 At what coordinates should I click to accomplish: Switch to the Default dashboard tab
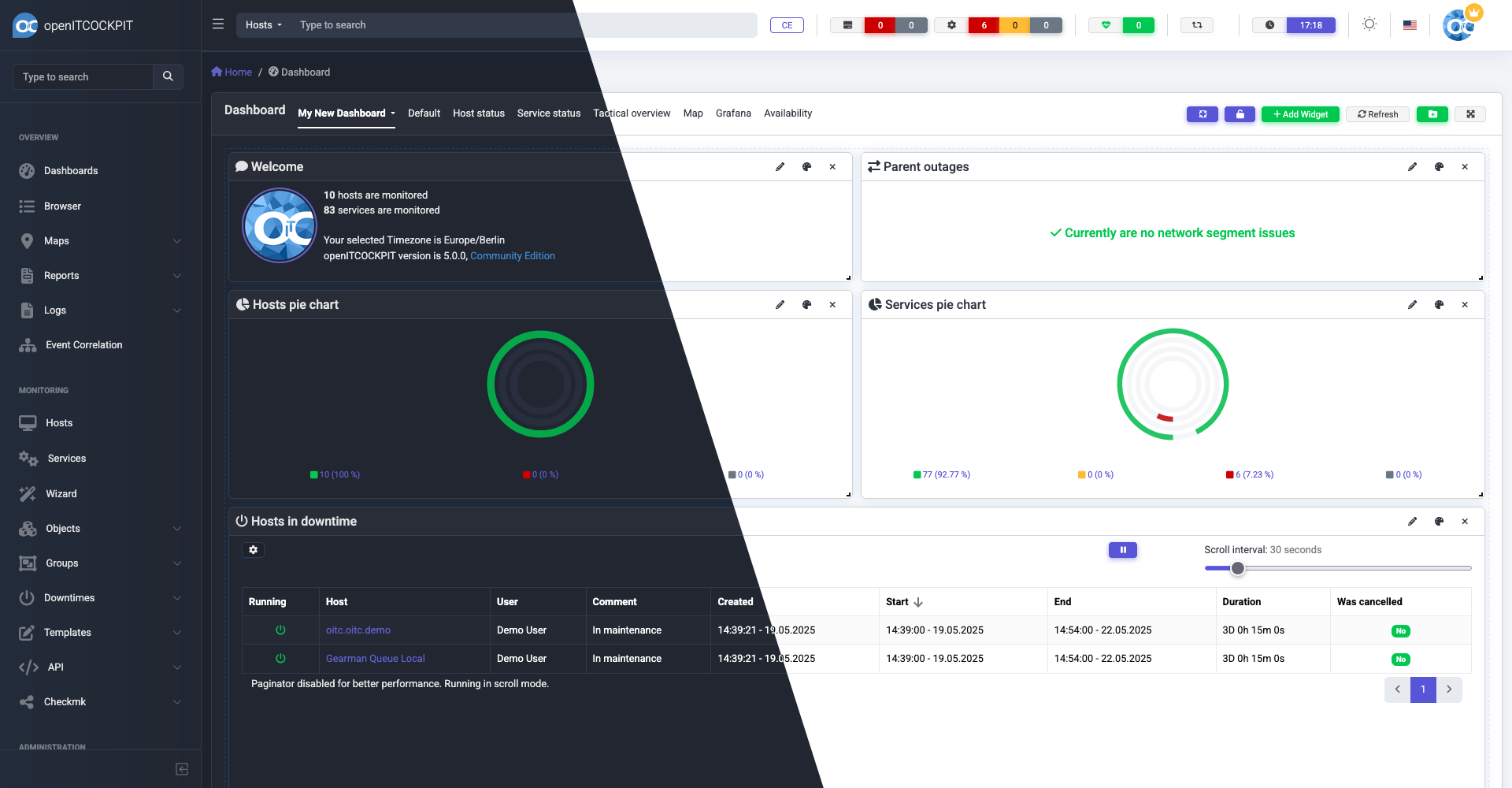click(424, 113)
